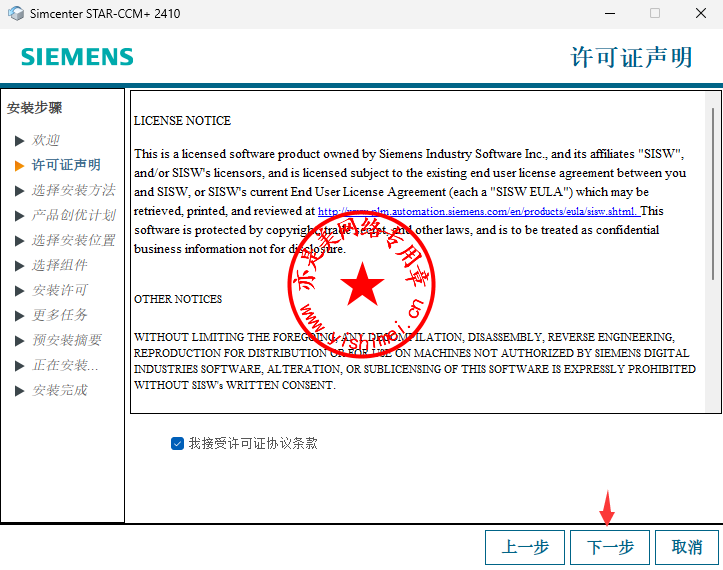This screenshot has height=570, width=723.
Task: Select the 选择安装位置 step label
Action: tap(73, 240)
